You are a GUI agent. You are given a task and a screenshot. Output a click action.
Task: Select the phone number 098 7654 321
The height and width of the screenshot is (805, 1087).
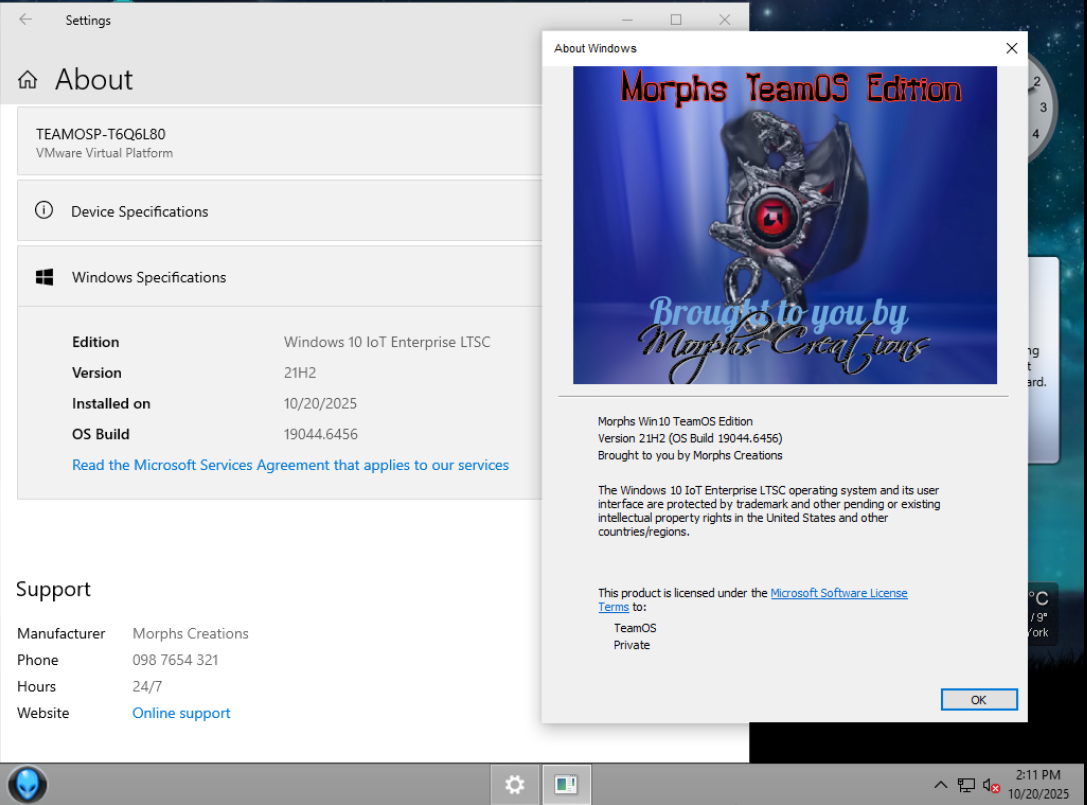click(x=175, y=659)
